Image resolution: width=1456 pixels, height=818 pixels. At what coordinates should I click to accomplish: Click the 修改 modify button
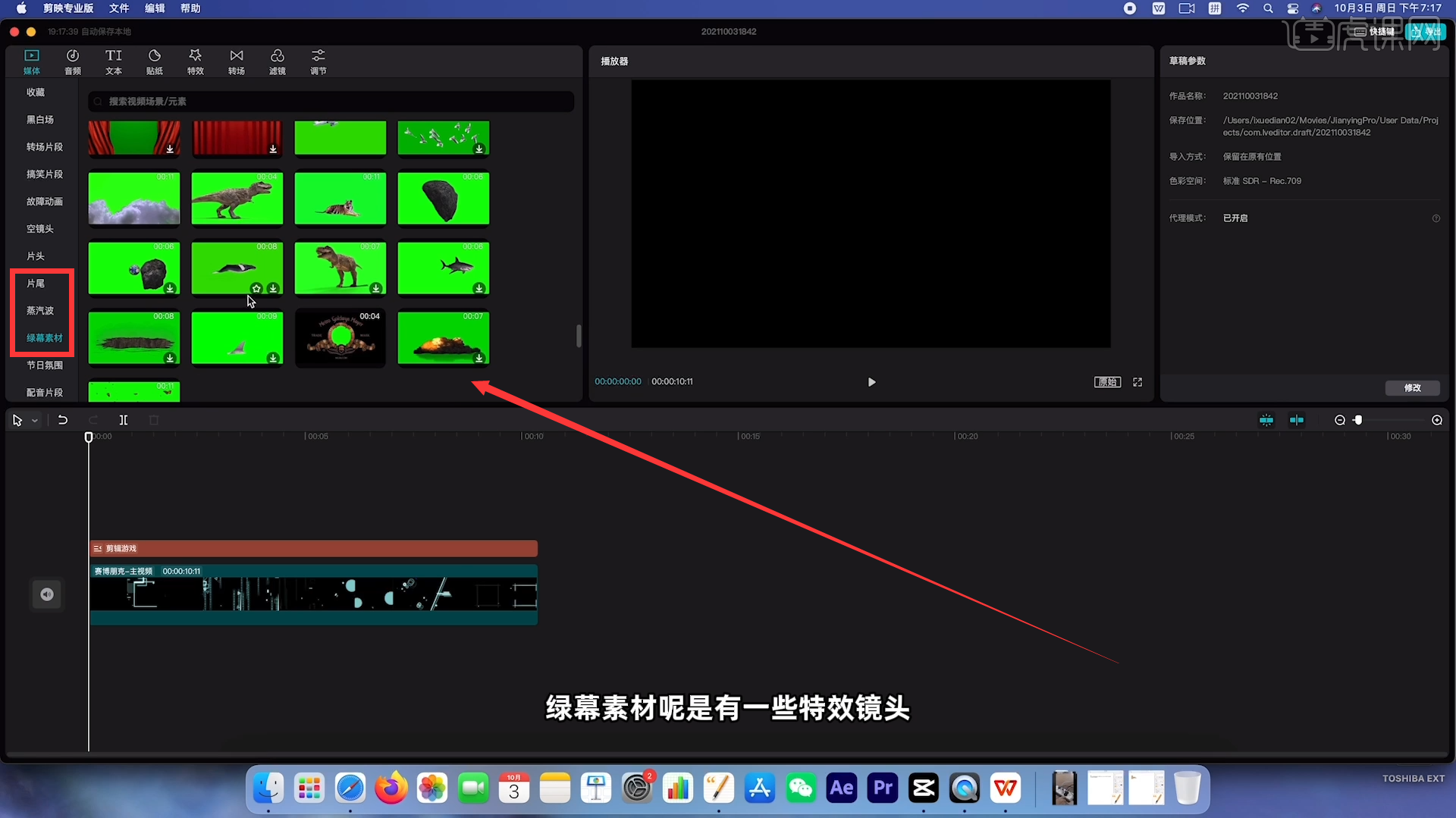(x=1412, y=387)
